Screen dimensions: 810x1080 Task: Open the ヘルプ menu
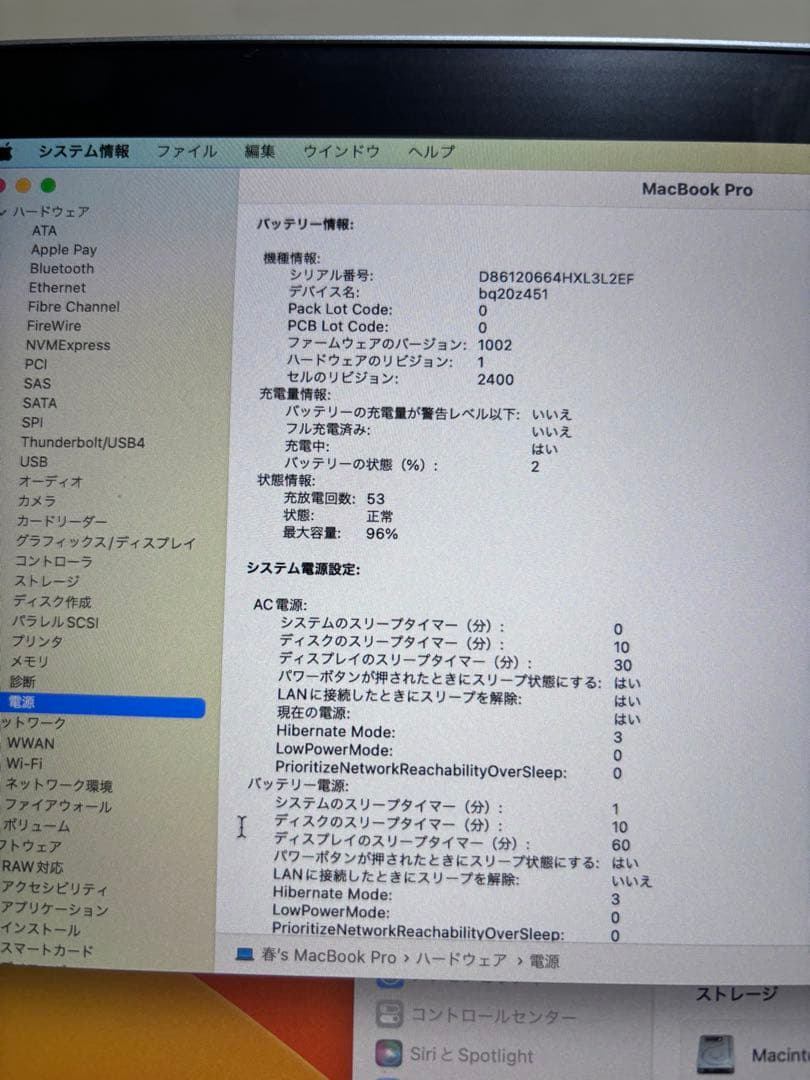tap(432, 150)
